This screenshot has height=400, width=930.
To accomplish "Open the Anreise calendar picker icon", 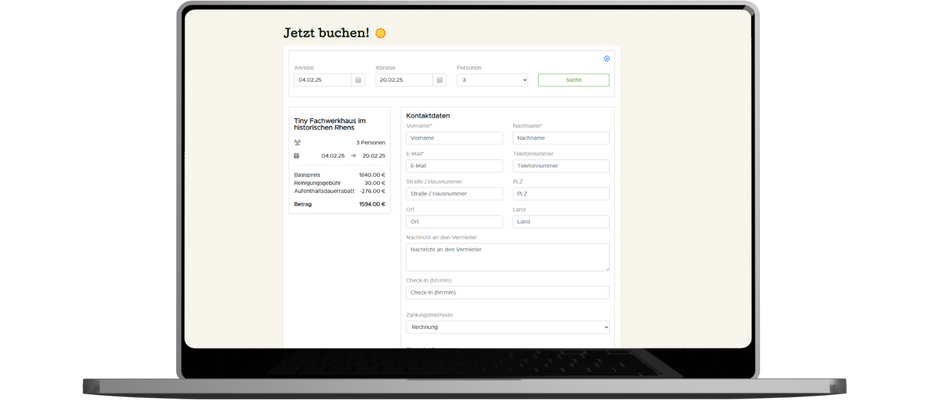I will click(358, 80).
